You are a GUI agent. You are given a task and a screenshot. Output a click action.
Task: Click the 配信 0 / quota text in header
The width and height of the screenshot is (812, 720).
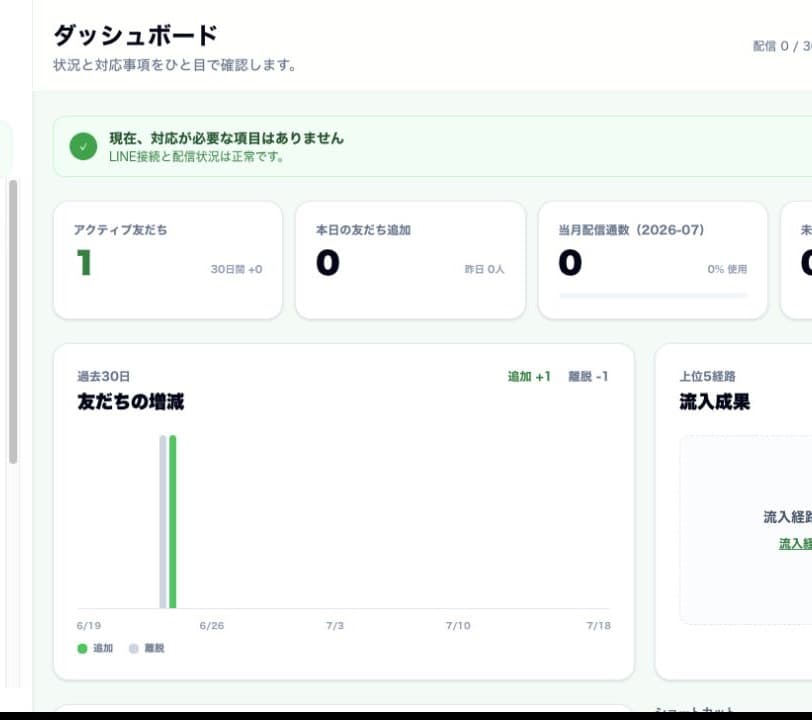click(x=782, y=46)
